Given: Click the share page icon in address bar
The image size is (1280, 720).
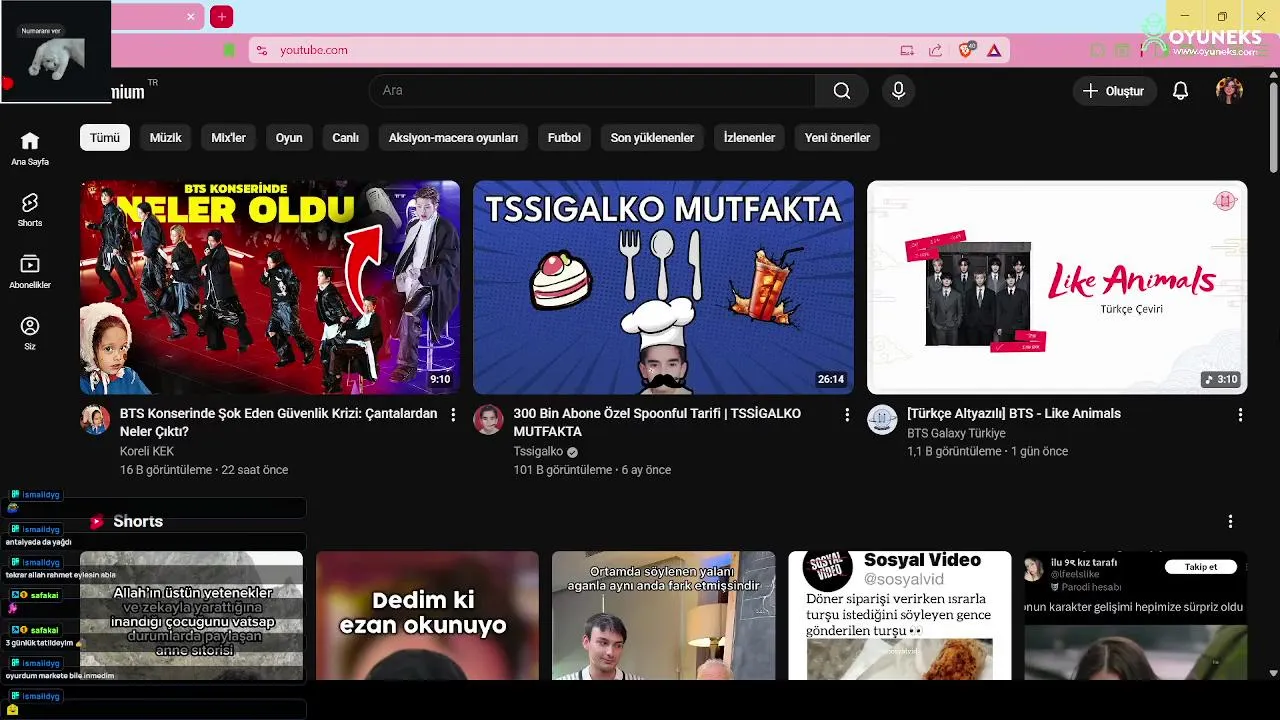Looking at the screenshot, I should click(x=935, y=50).
